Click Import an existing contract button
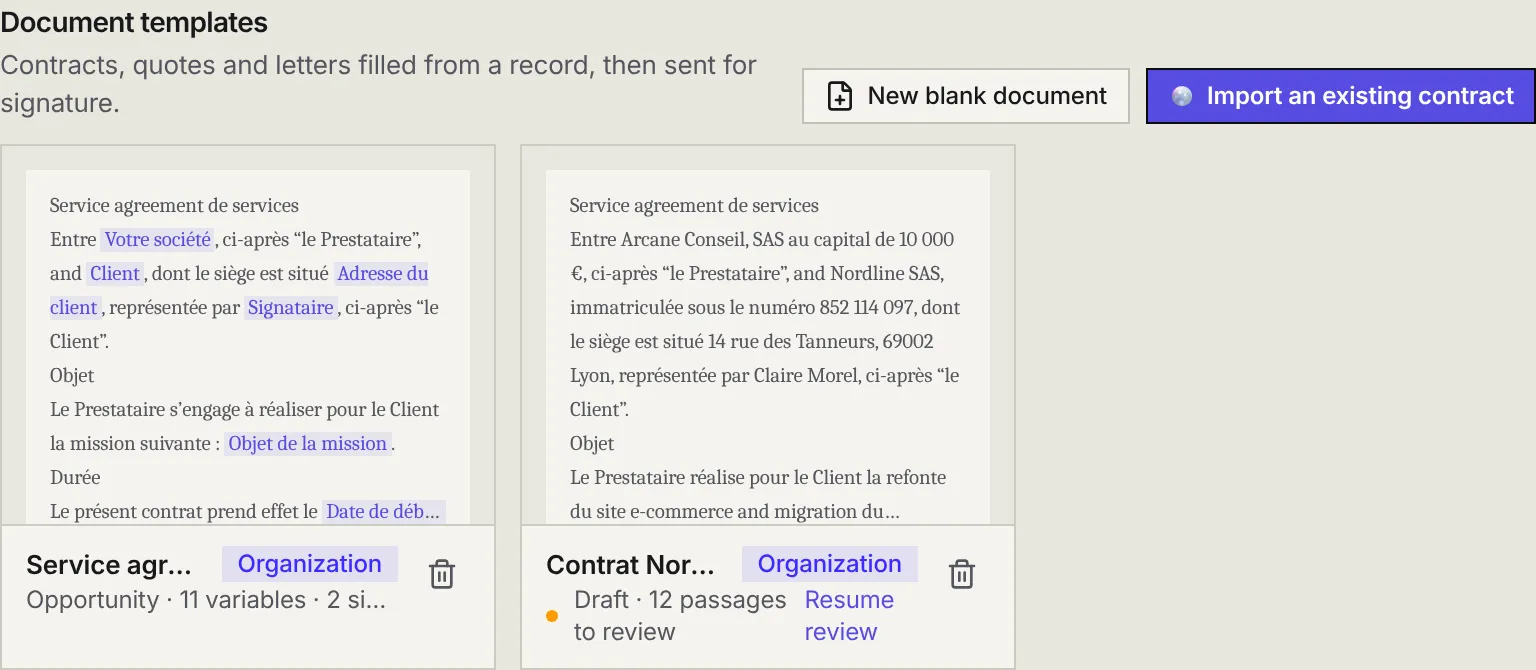The height and width of the screenshot is (670, 1536). pos(1341,96)
